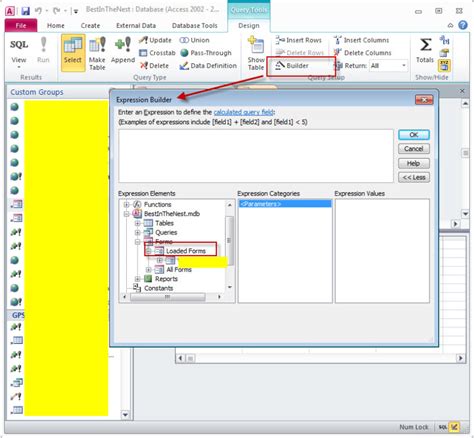This screenshot has width=474, height=438.
Task: Choose Data Definition query option
Action: point(208,66)
